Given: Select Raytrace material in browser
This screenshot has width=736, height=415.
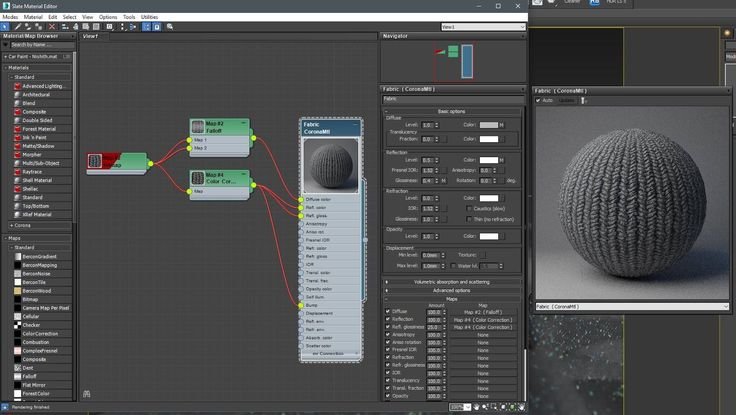Looking at the screenshot, I should (32, 172).
